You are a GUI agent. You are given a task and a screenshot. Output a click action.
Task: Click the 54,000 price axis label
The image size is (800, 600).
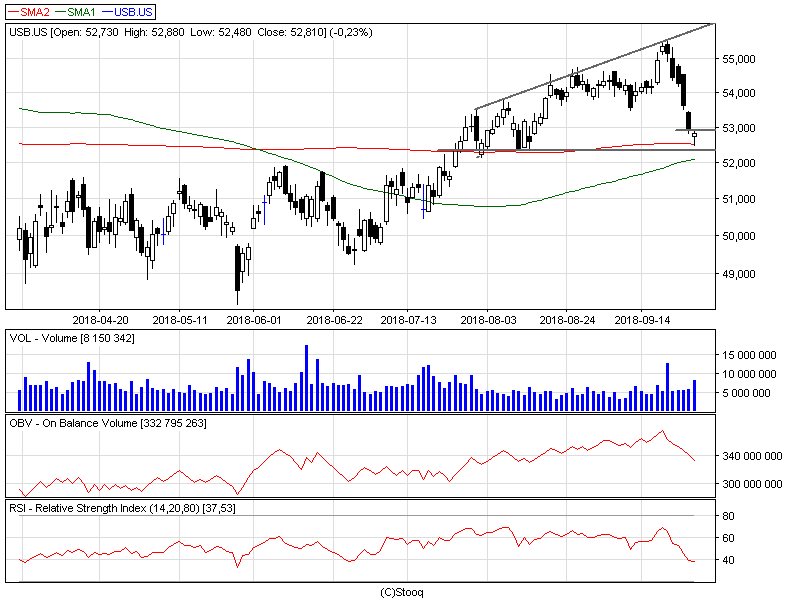(739, 93)
